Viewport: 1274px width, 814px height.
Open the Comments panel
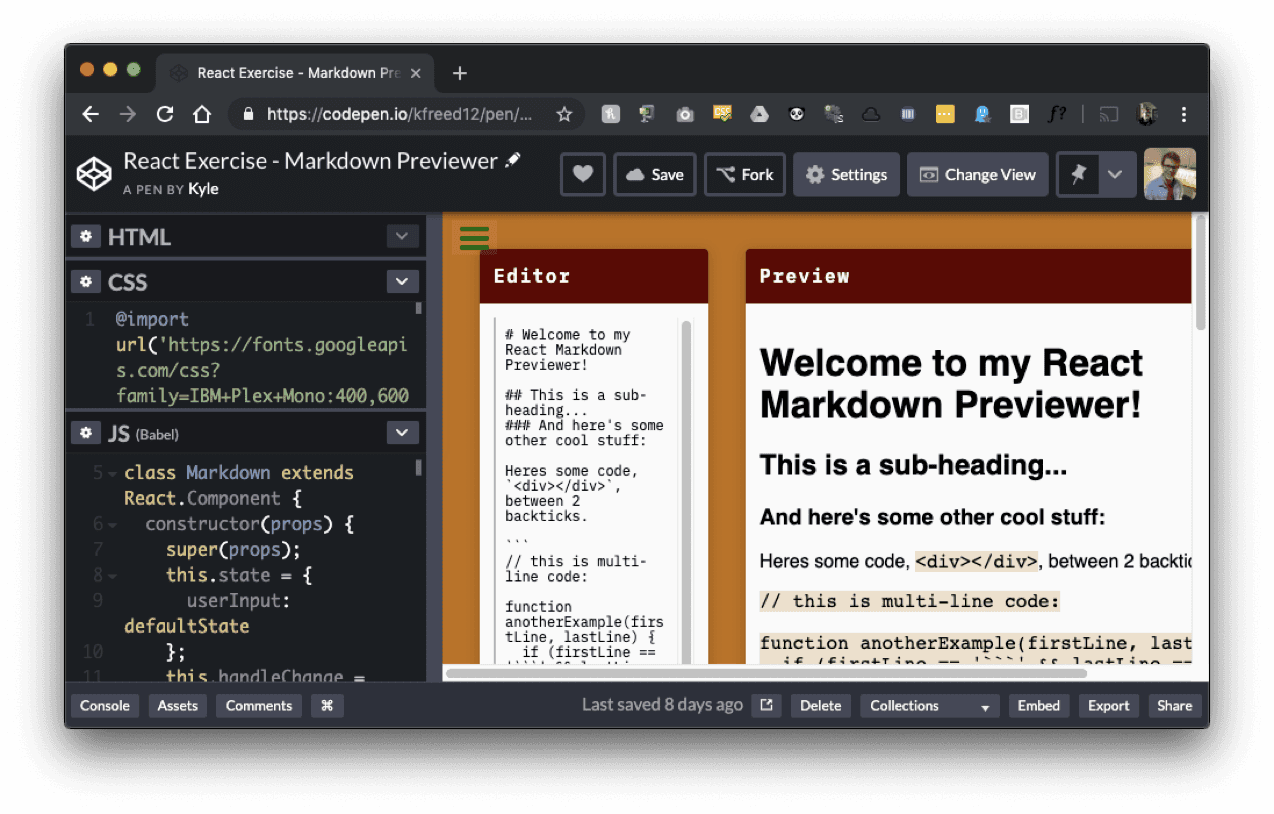(x=259, y=705)
